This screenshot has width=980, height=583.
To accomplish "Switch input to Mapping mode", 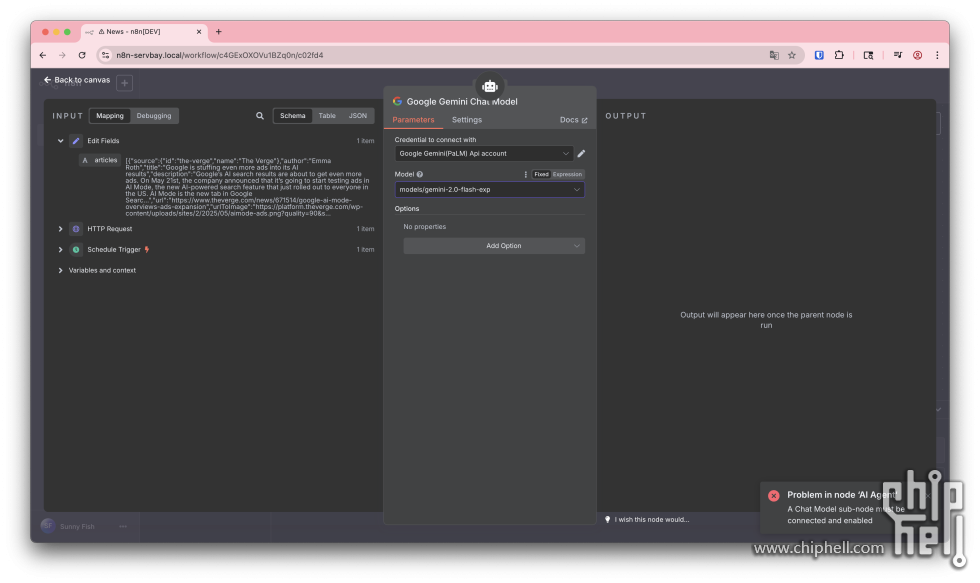I will pyautogui.click(x=110, y=116).
